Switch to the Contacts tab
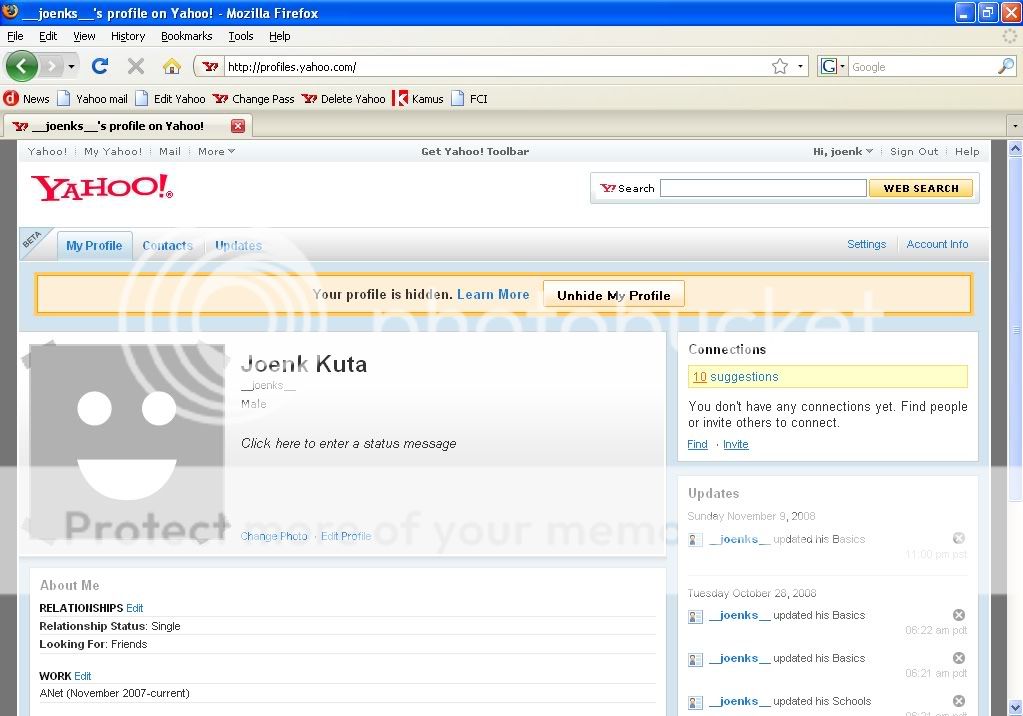The image size is (1023, 716). (168, 245)
